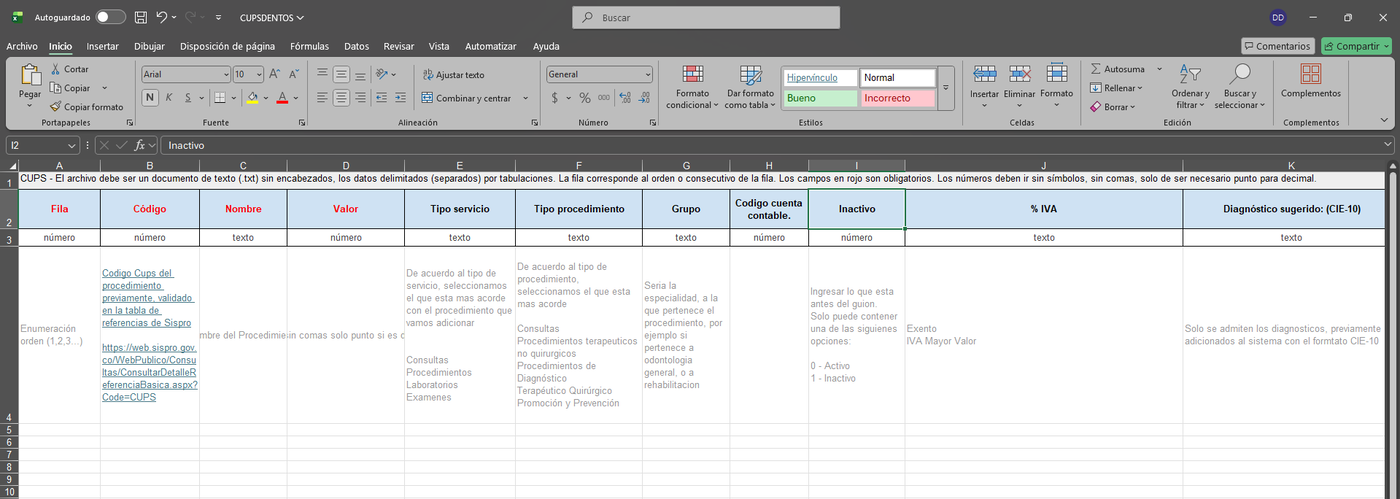This screenshot has width=1400, height=499.
Task: Switch to Disposición de página tab
Action: click(x=227, y=46)
